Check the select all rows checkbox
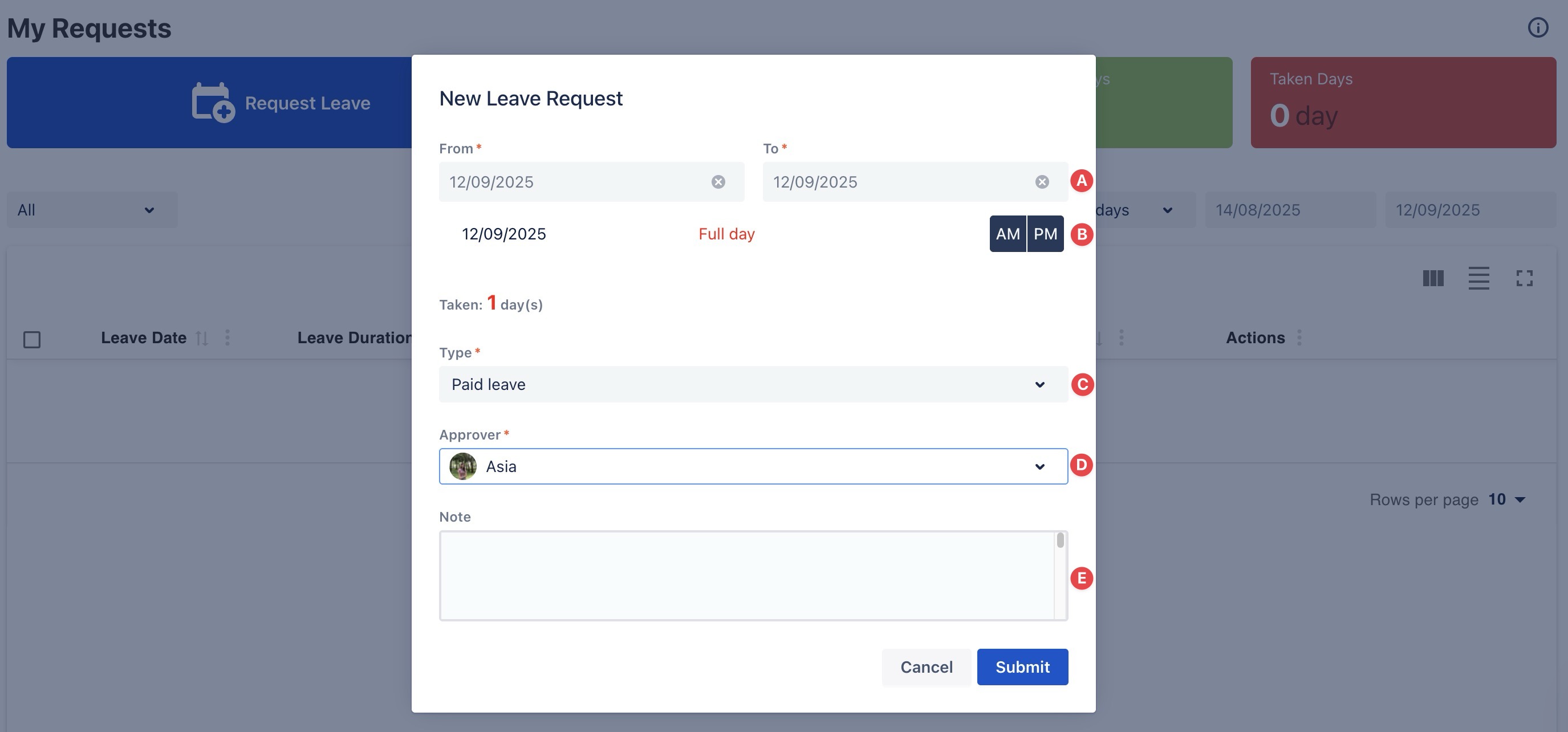The height and width of the screenshot is (732, 1568). [x=32, y=339]
